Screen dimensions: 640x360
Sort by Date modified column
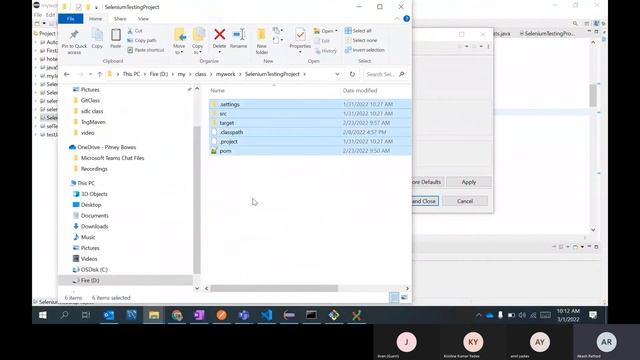[x=360, y=91]
